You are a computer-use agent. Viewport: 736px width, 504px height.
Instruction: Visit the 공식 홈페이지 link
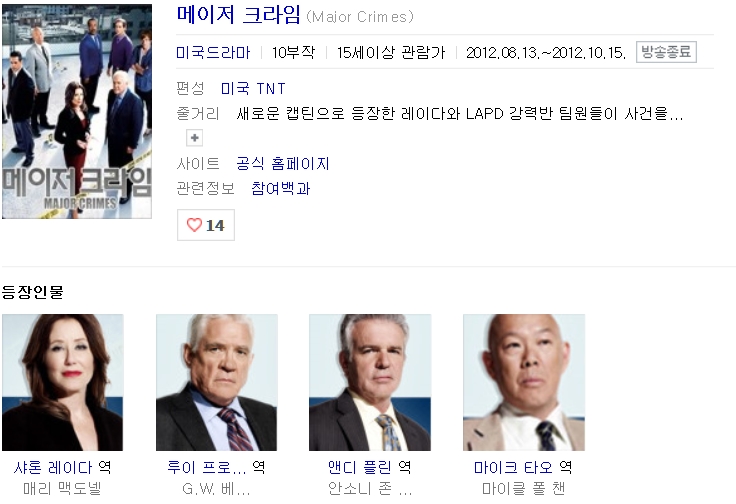283,163
